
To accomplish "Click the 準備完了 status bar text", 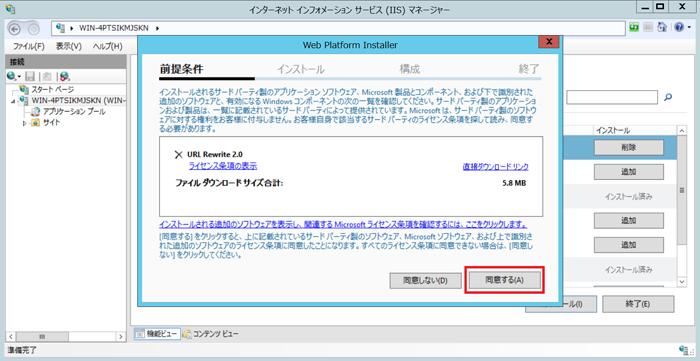I will pos(22,350).
